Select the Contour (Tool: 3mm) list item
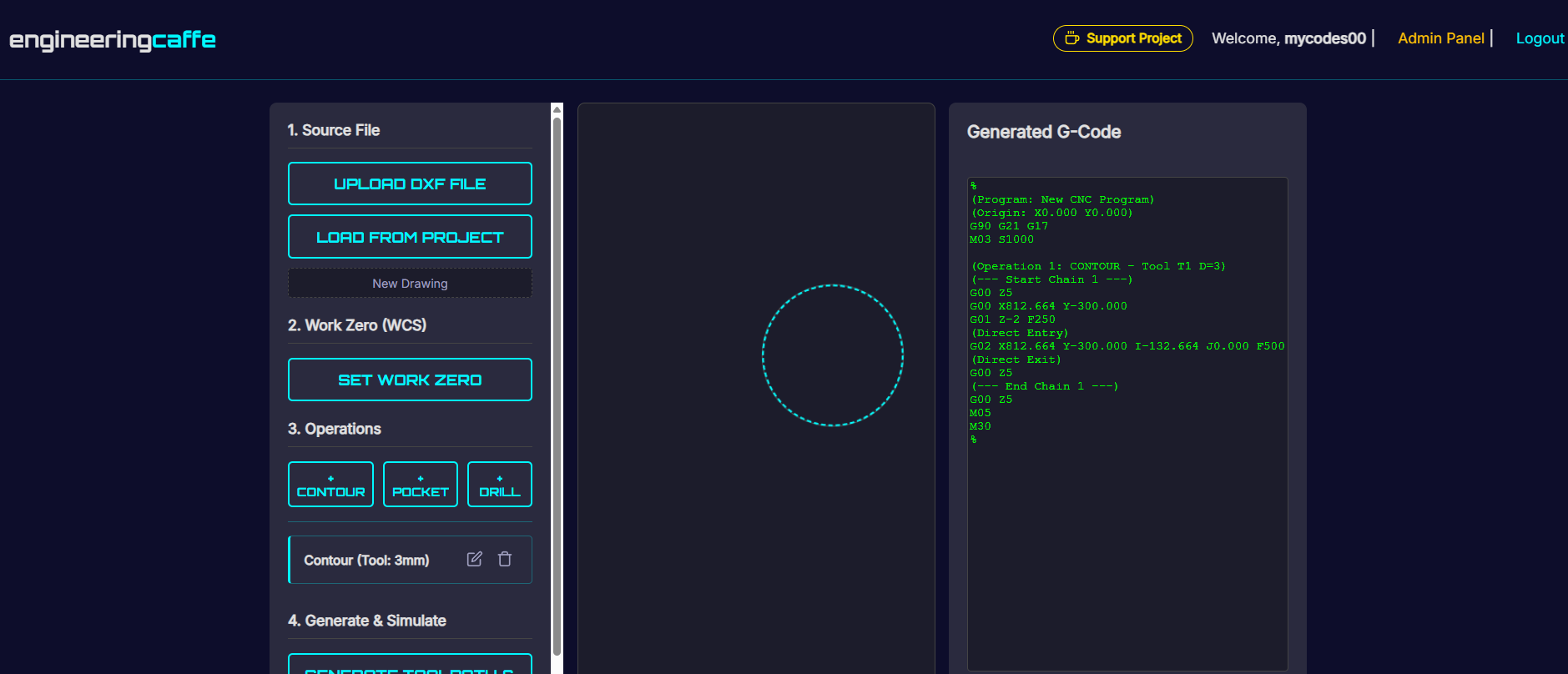 pos(410,560)
